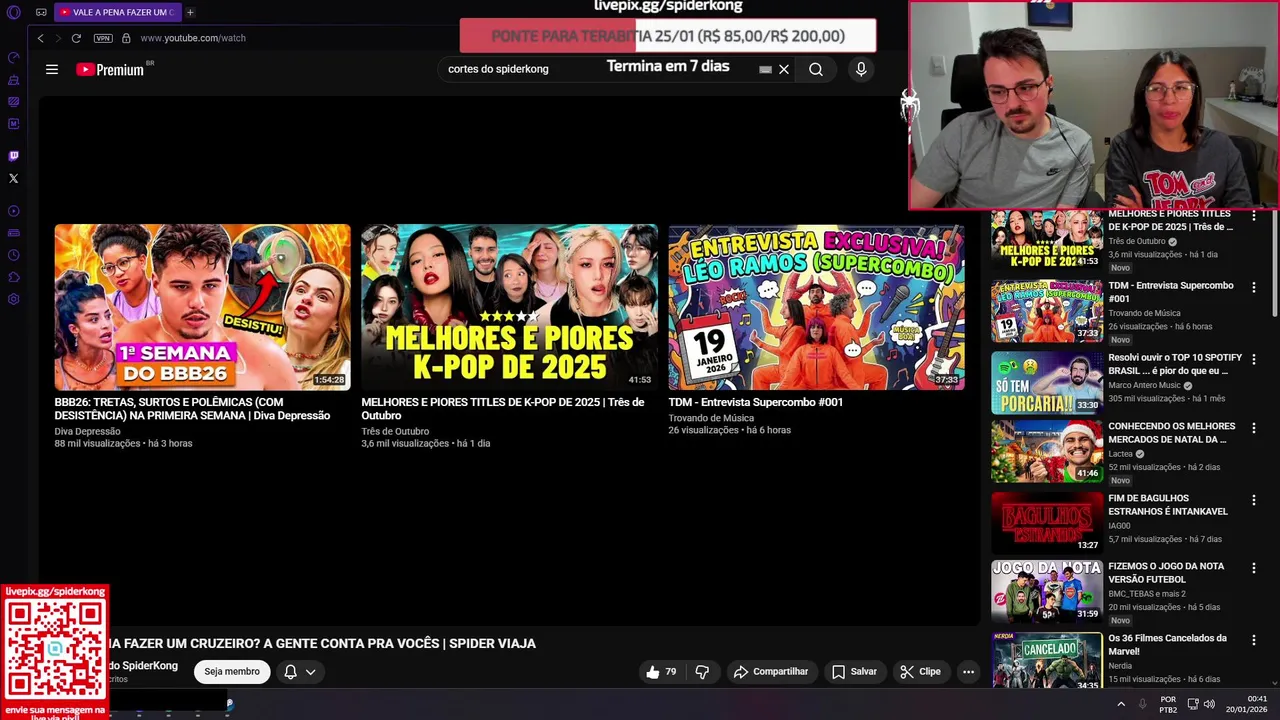The image size is (1280, 720).
Task: Open Twitch panel in sidebar
Action: tap(13, 156)
